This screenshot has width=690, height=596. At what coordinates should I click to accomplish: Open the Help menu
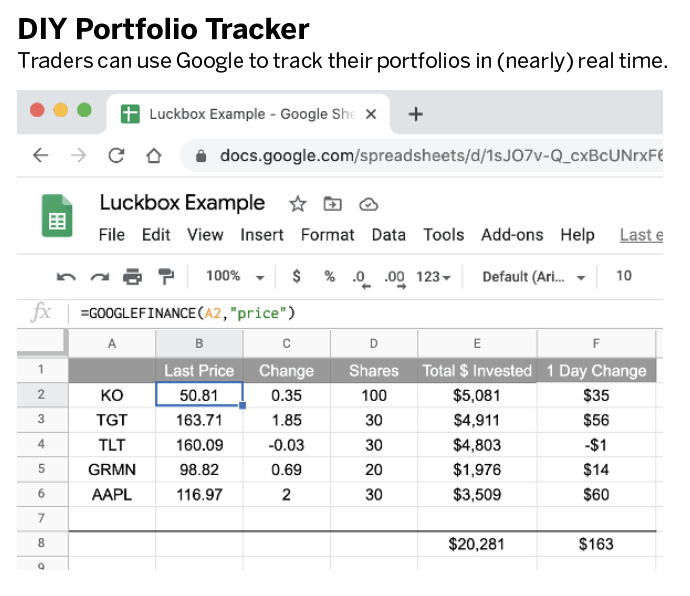(577, 235)
